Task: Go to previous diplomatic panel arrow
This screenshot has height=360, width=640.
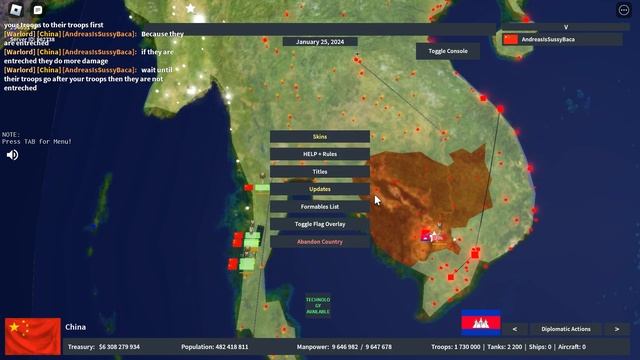Action: (x=515, y=329)
